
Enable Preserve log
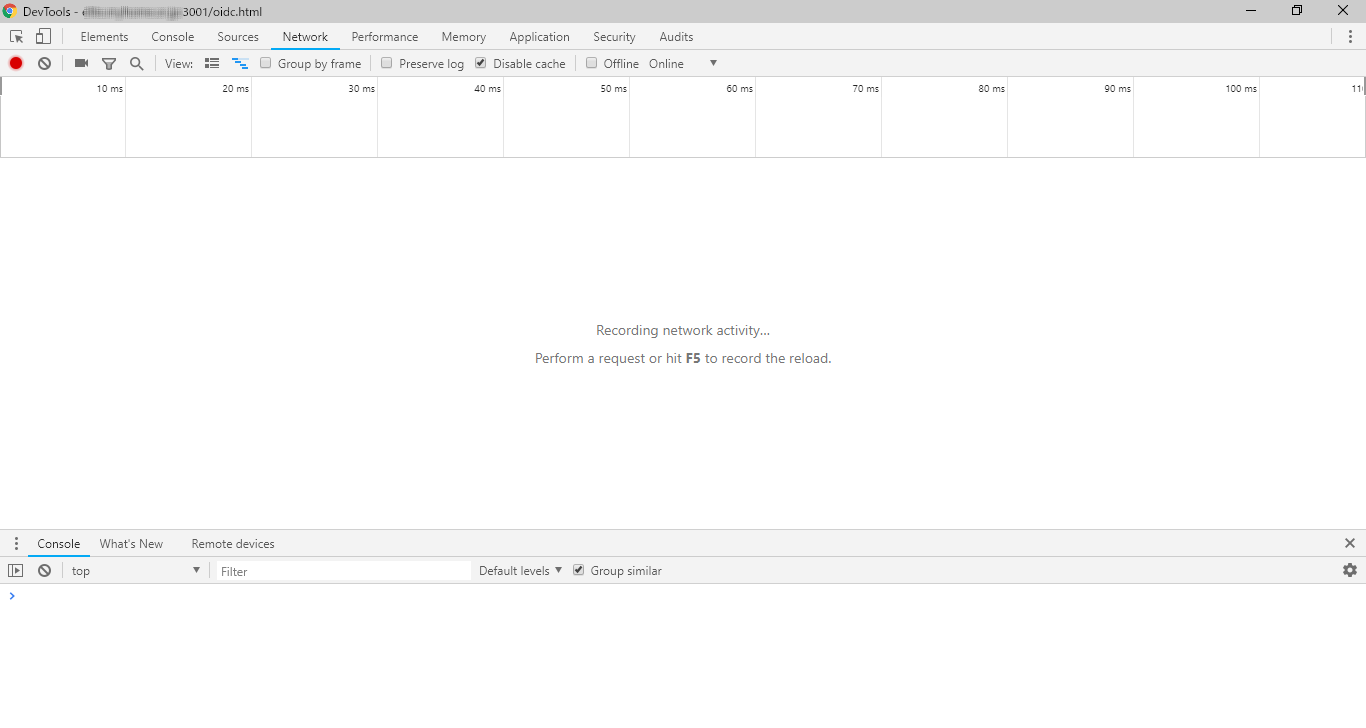[x=386, y=62]
